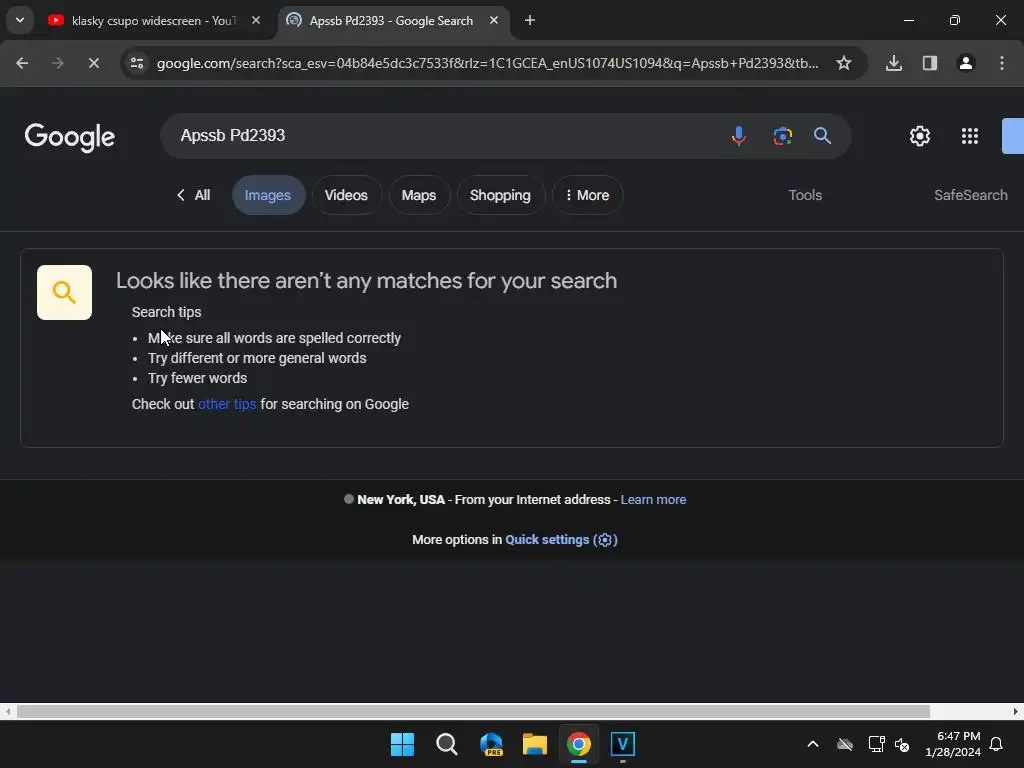Viewport: 1024px width, 768px height.
Task: Click the muted volume icon
Action: point(903,744)
